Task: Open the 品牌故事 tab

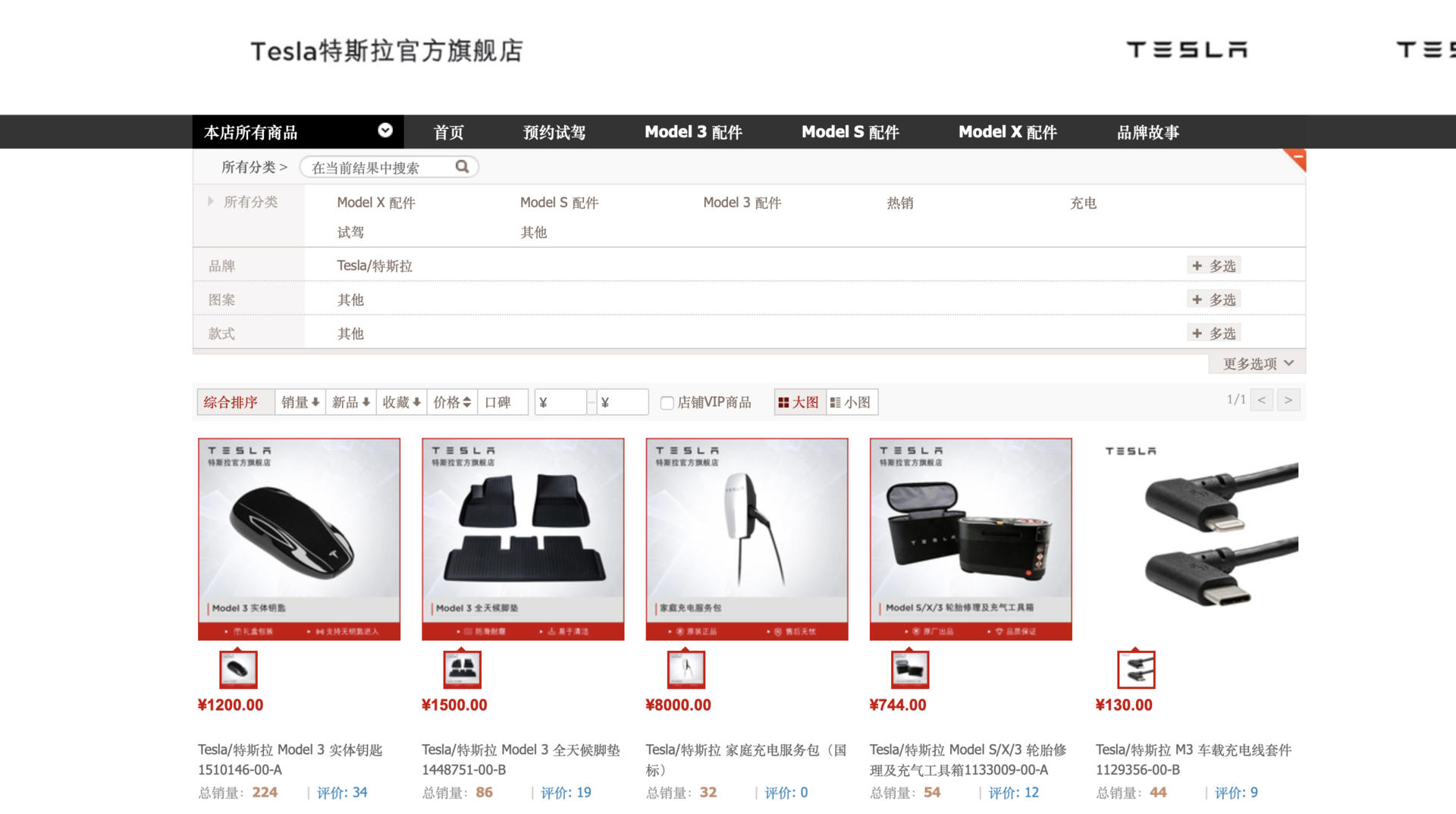Action: point(1148,132)
